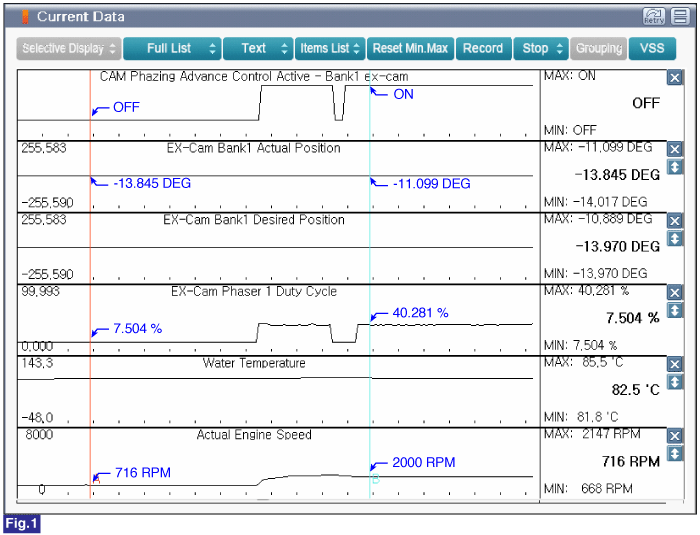Click the MAX: -10.889 DEG value
700x535 pixels.
(x=598, y=219)
